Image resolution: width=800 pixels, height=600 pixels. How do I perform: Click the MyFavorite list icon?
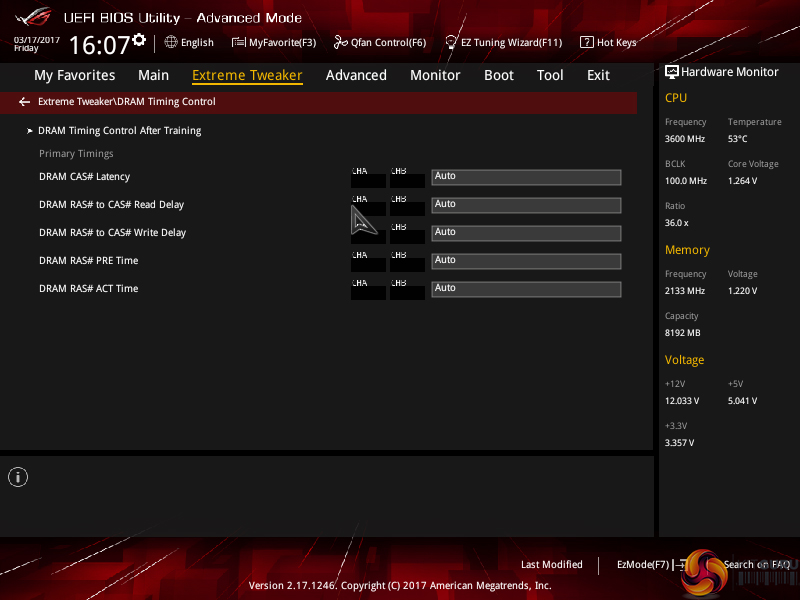tap(238, 42)
